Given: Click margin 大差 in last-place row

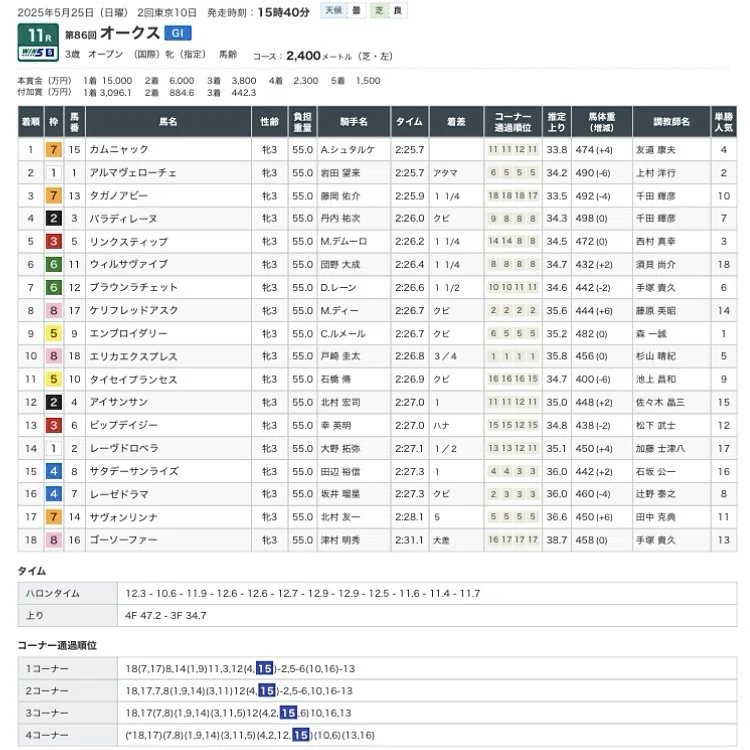Looking at the screenshot, I should (441, 540).
